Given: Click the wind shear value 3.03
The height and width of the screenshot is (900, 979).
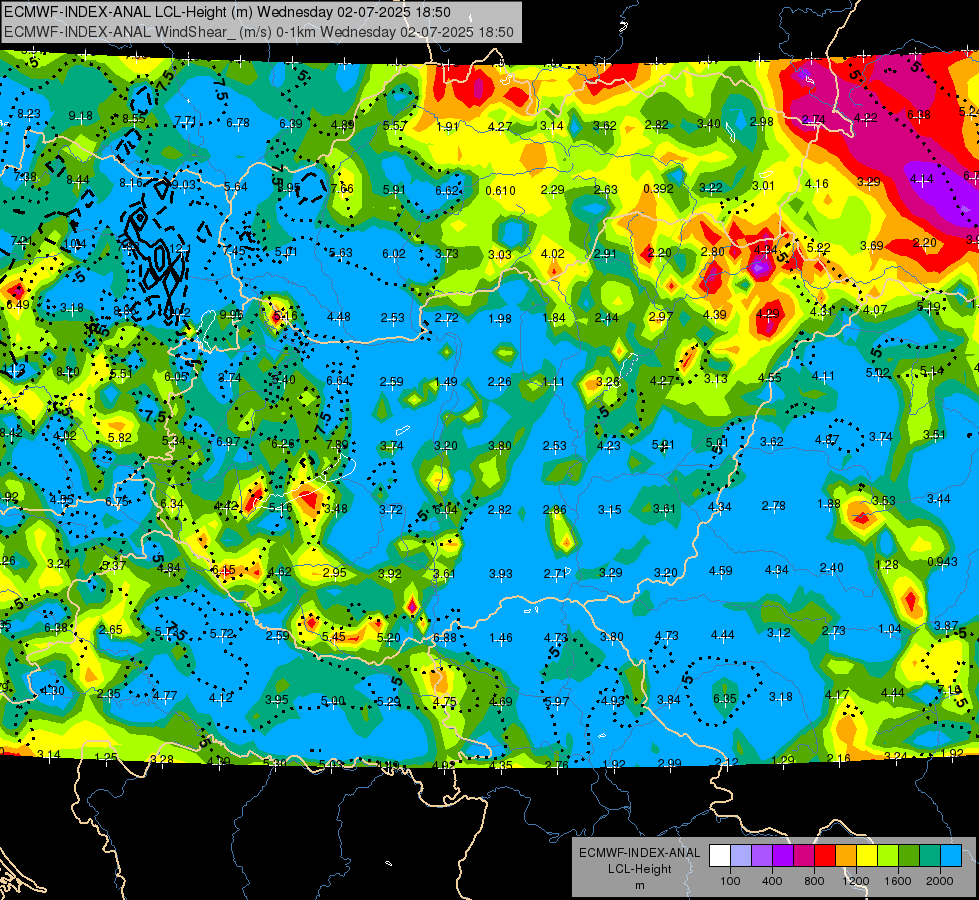Looking at the screenshot, I should point(499,255).
